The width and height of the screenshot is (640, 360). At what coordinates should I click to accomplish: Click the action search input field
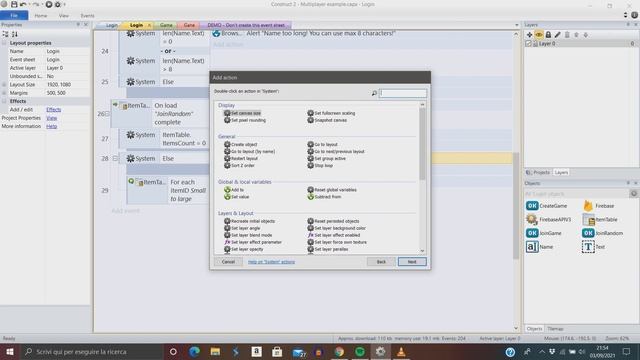point(403,93)
